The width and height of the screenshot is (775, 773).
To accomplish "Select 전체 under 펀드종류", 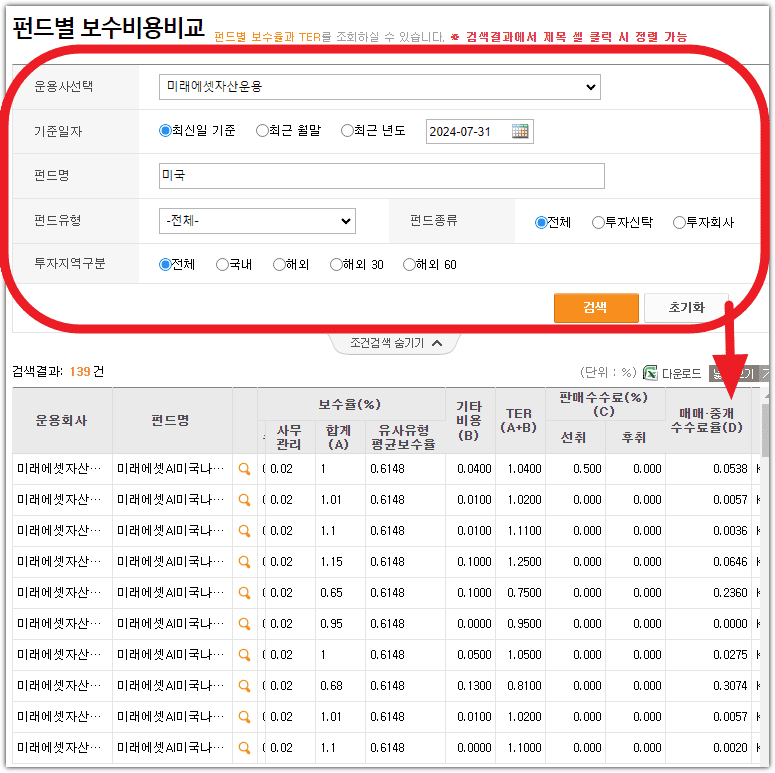I will coord(541,222).
